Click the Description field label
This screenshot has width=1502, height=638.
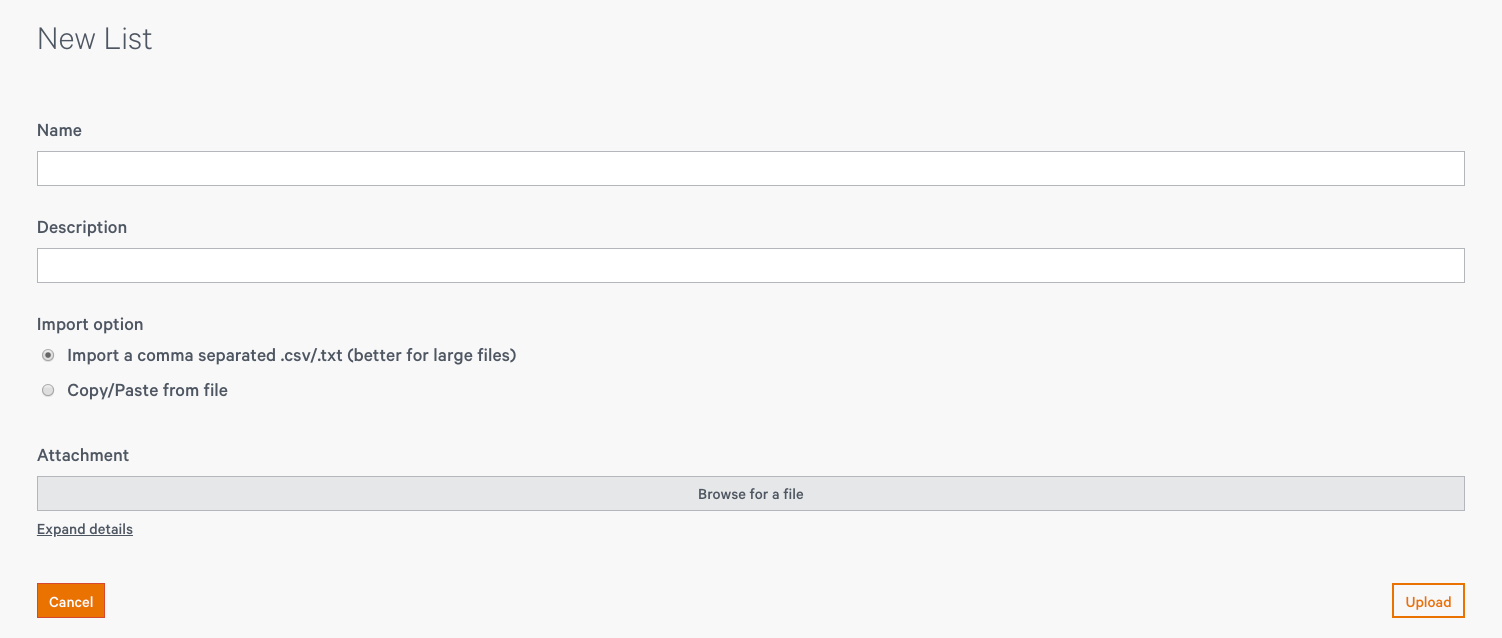pos(82,227)
